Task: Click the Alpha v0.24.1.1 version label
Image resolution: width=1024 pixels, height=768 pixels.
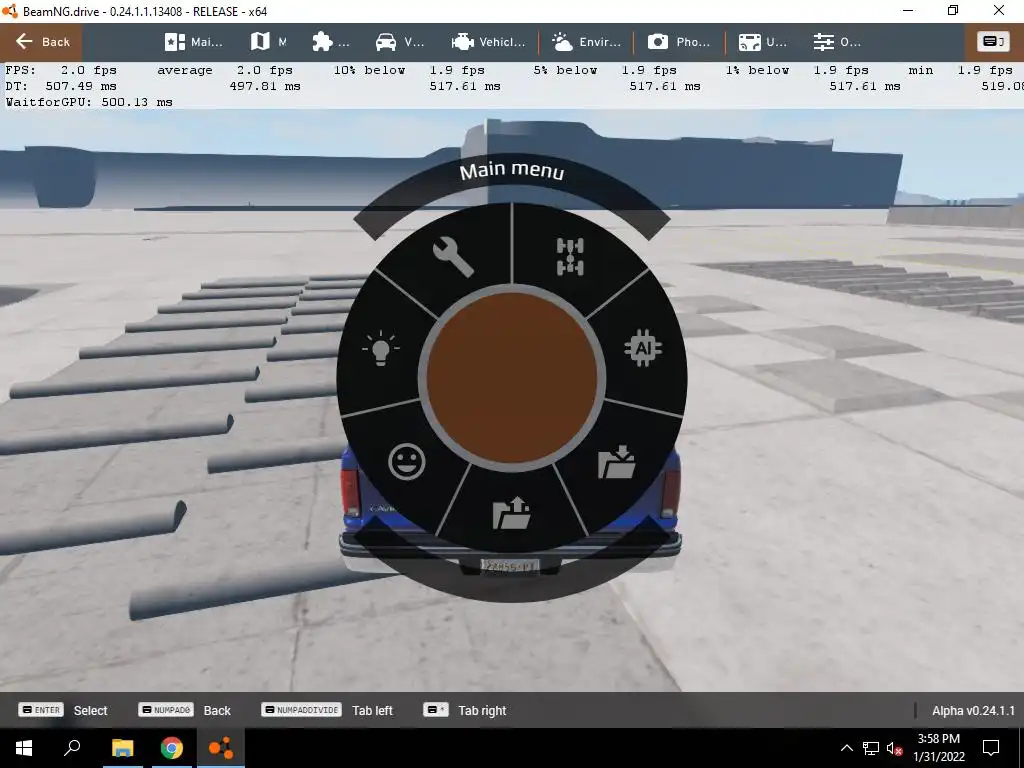Action: click(x=973, y=711)
